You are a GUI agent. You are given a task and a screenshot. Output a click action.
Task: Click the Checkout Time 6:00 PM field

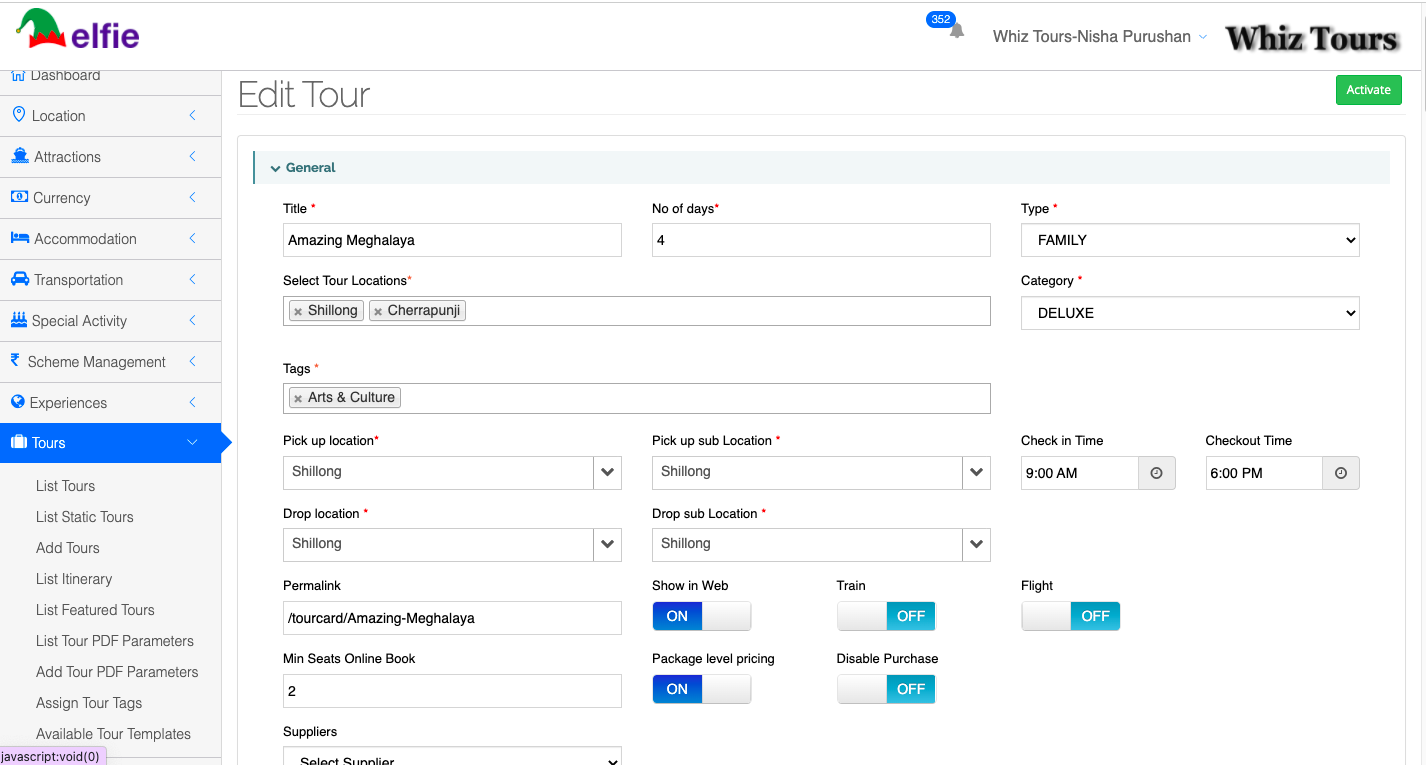tap(1264, 473)
